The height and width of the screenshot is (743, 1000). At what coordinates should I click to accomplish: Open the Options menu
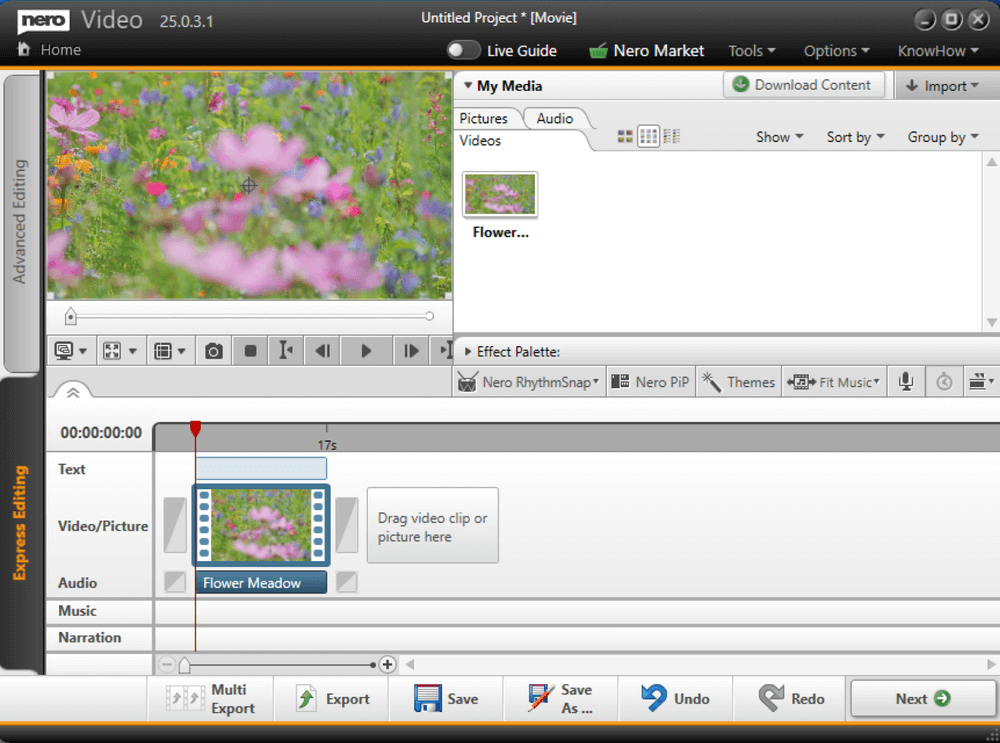836,50
